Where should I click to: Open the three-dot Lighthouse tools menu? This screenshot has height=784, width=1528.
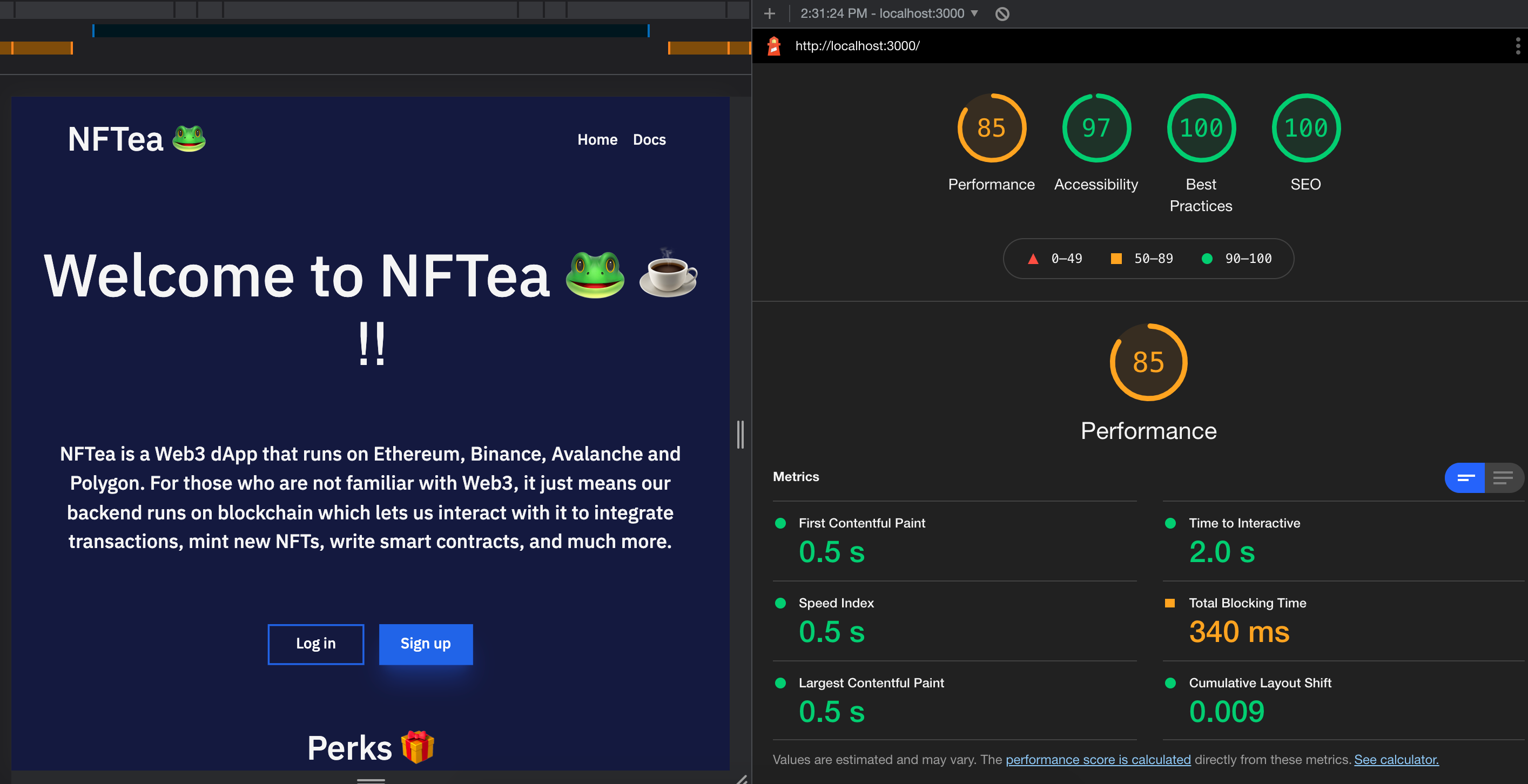tap(1518, 46)
